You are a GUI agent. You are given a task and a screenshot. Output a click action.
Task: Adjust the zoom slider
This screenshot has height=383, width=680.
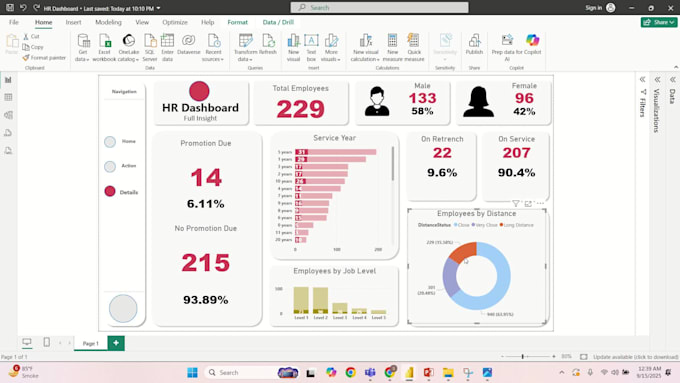(523, 357)
